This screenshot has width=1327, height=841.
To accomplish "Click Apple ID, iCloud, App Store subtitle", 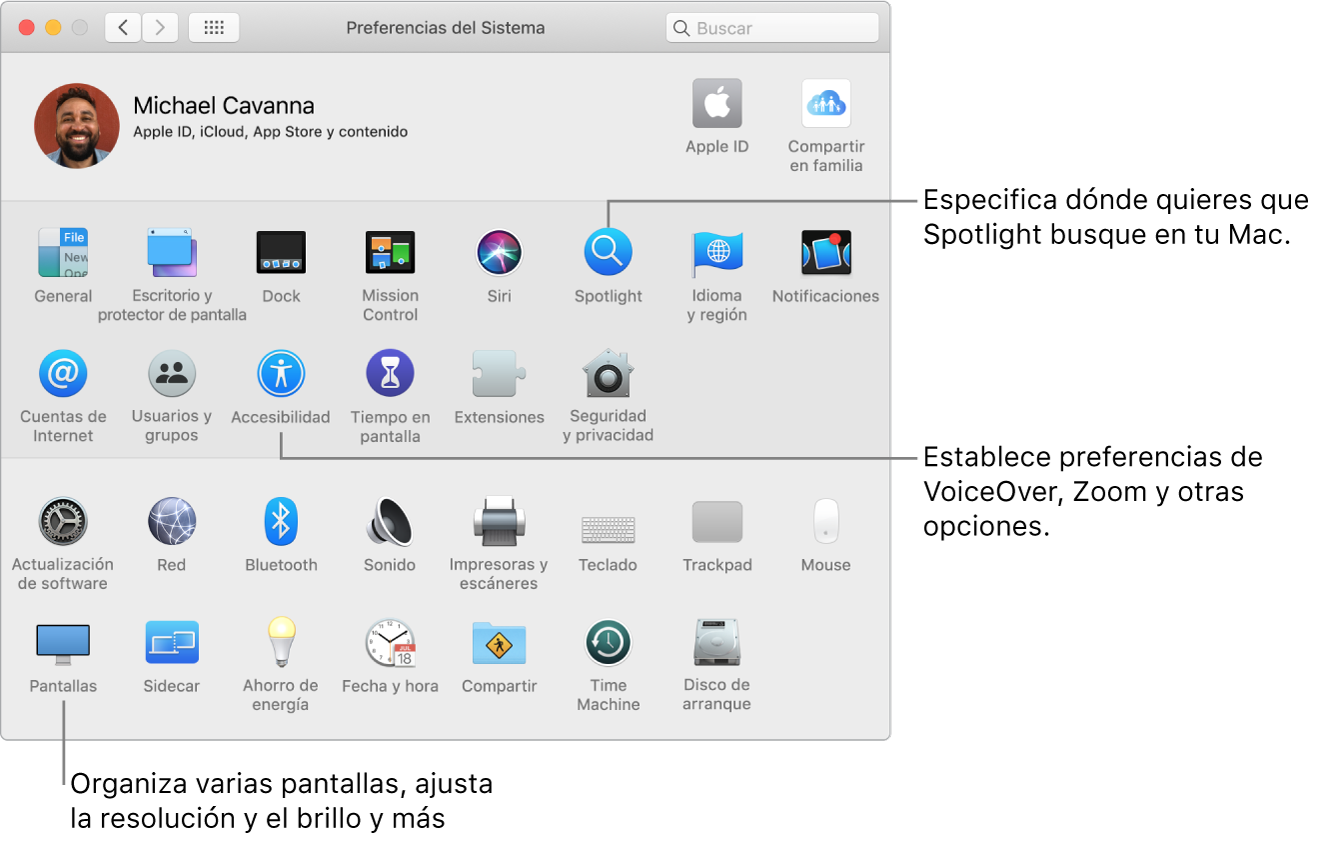I will tap(270, 131).
